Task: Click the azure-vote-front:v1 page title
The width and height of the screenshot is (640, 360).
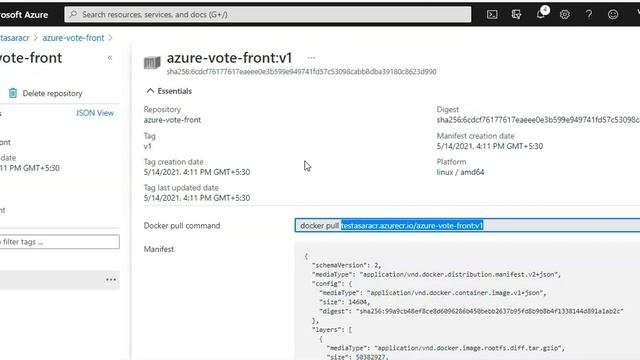Action: coord(229,58)
